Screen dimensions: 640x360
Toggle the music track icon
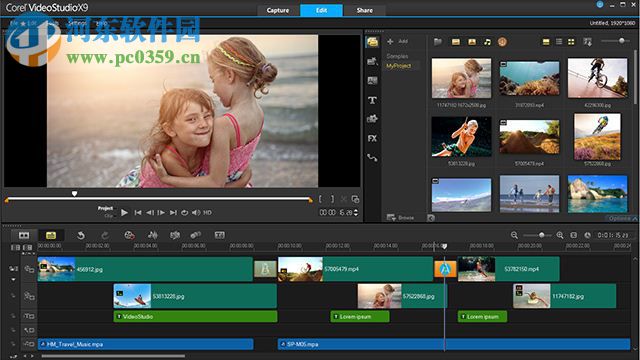(x=29, y=344)
